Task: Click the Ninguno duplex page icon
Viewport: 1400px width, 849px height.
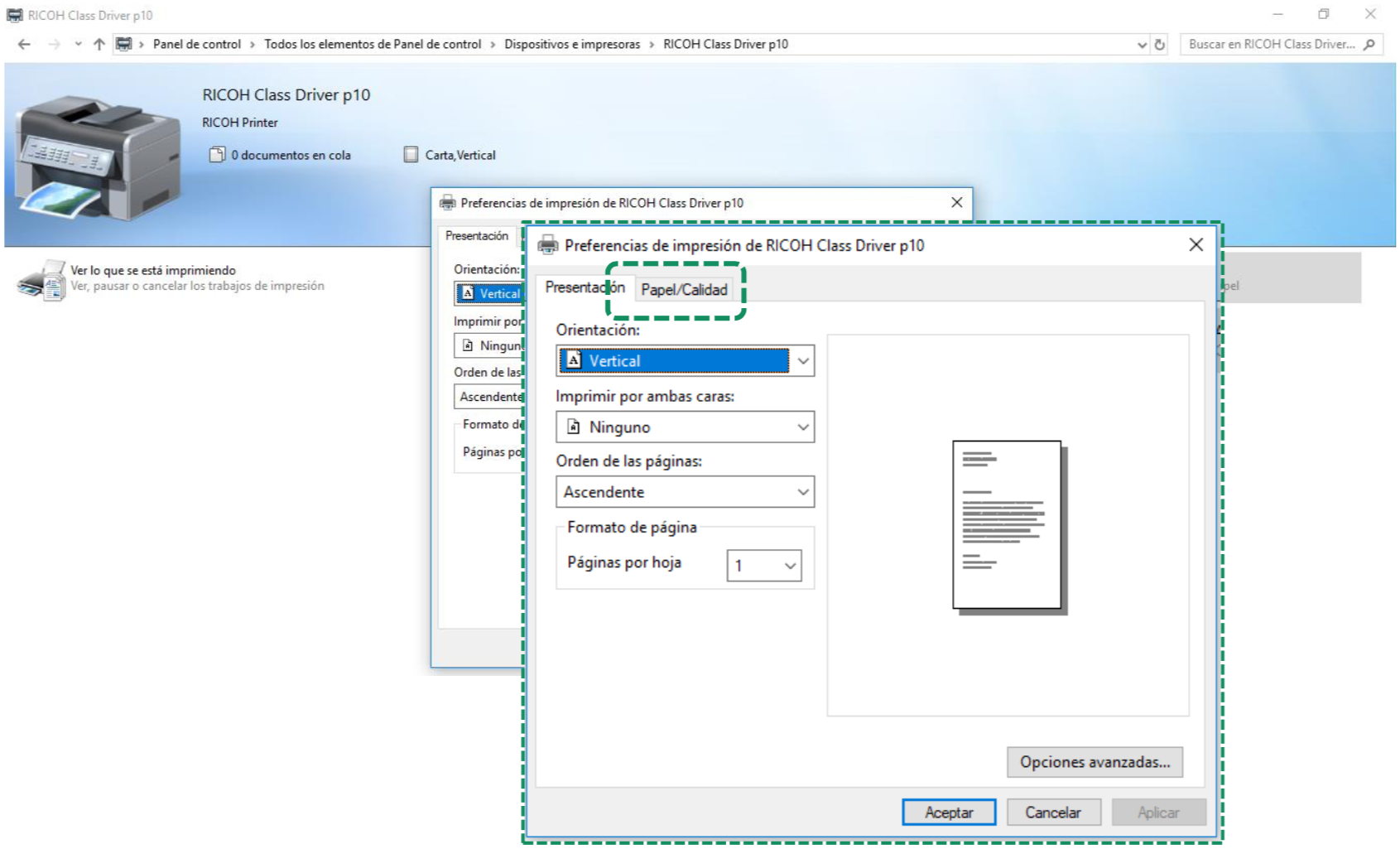Action: (573, 427)
